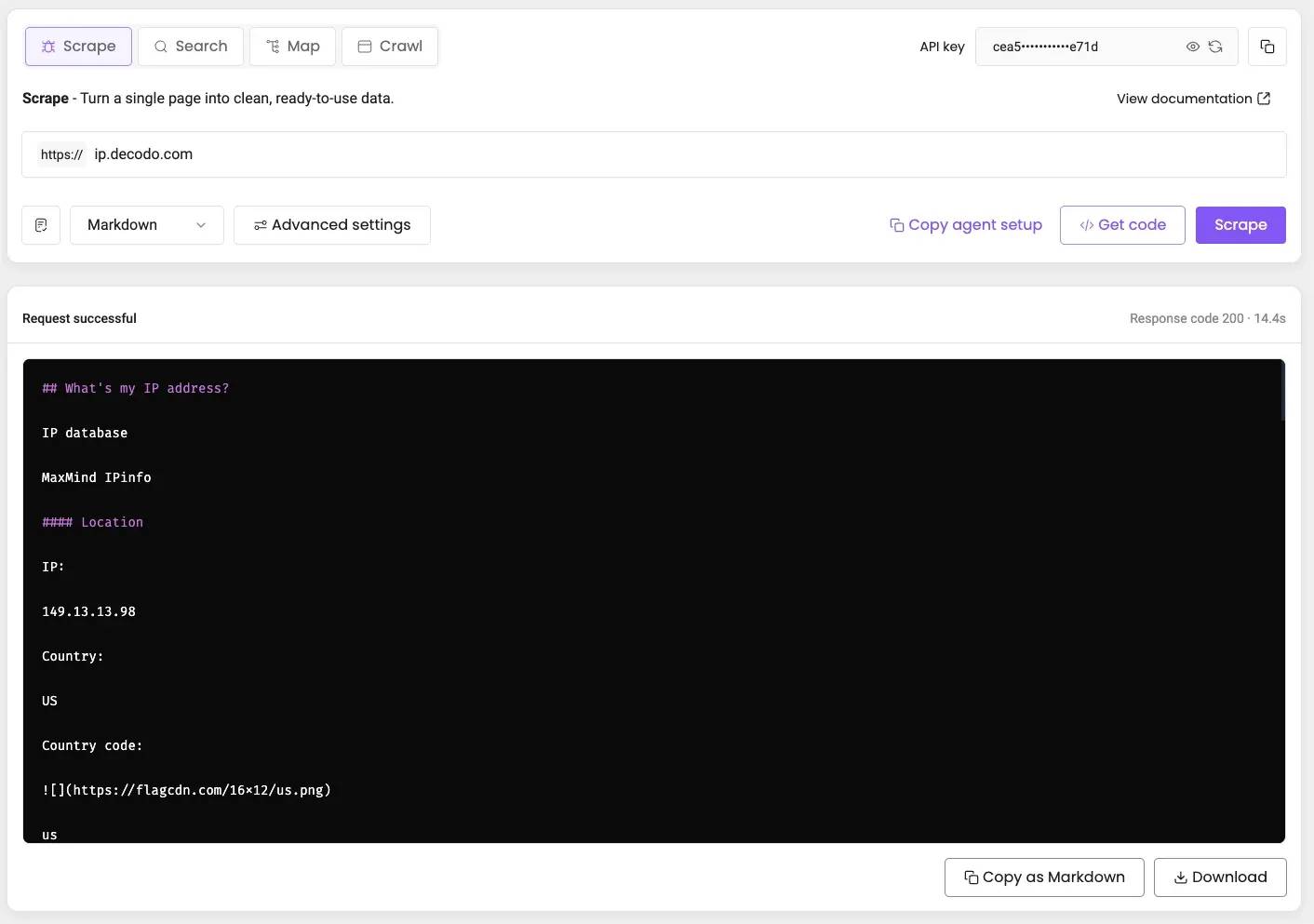Select the IP value 149.13.13.98
Viewport: 1314px width, 924px height.
[x=88, y=611]
